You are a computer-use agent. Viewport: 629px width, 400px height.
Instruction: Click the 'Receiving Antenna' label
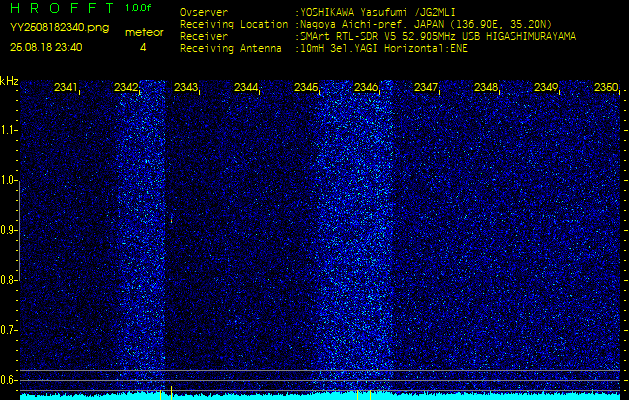pos(231,49)
